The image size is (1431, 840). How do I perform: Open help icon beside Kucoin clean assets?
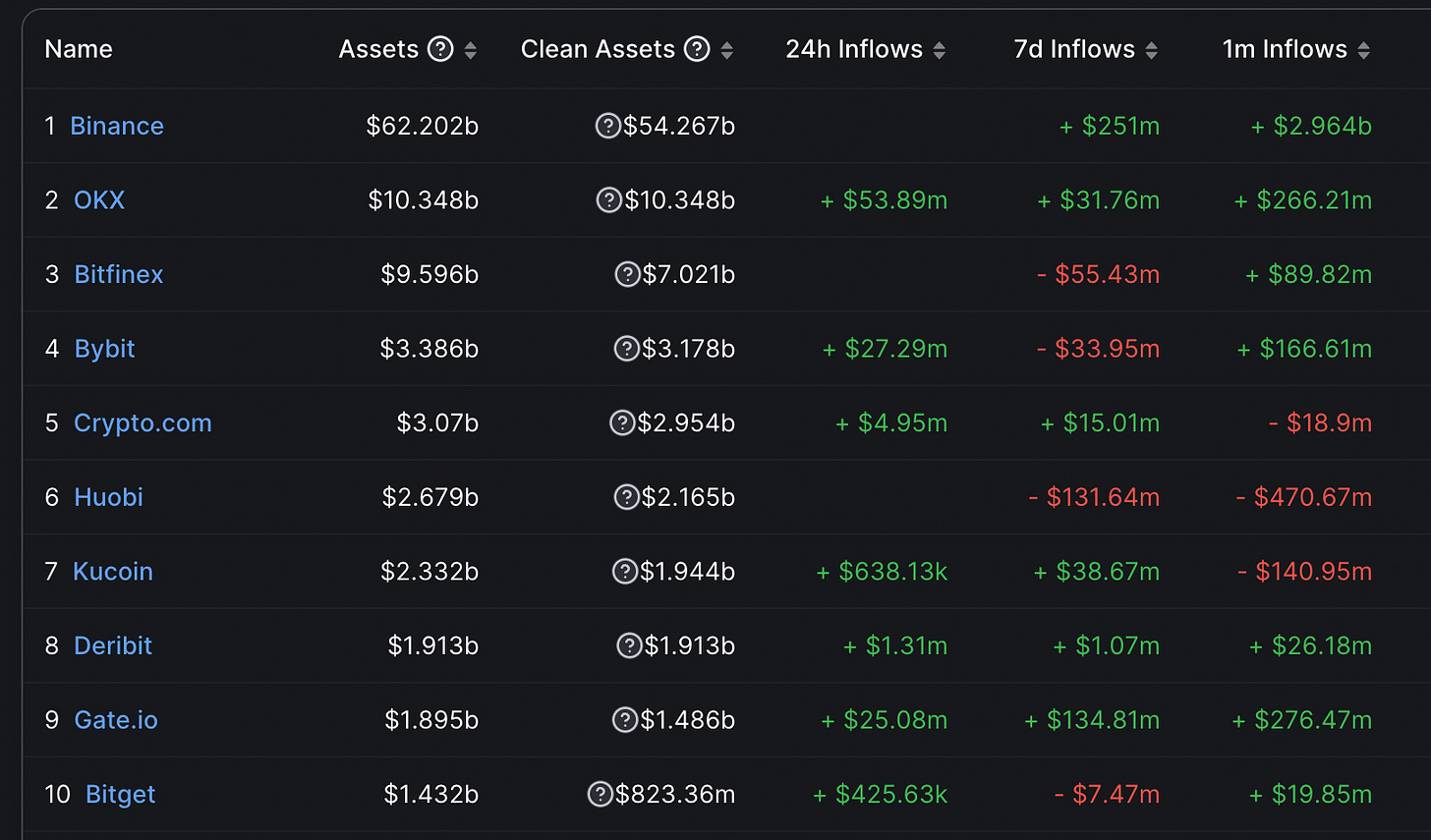624,572
